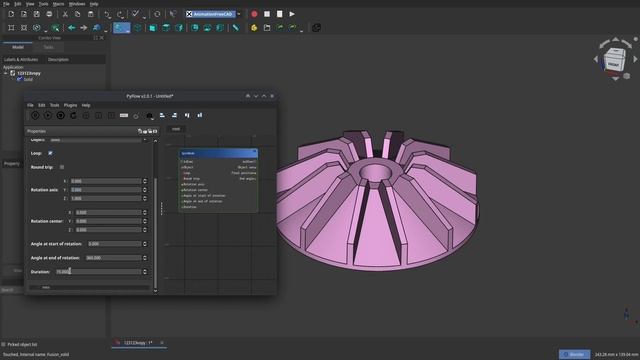The width and height of the screenshot is (640, 360).
Task: Click the Rotation center Z stepper
Action: click(145, 230)
